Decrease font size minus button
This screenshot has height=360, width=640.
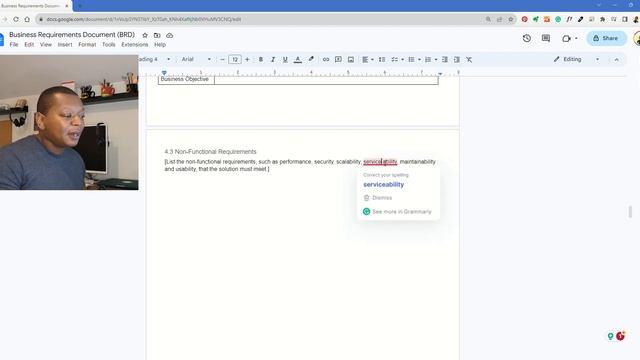coord(222,60)
